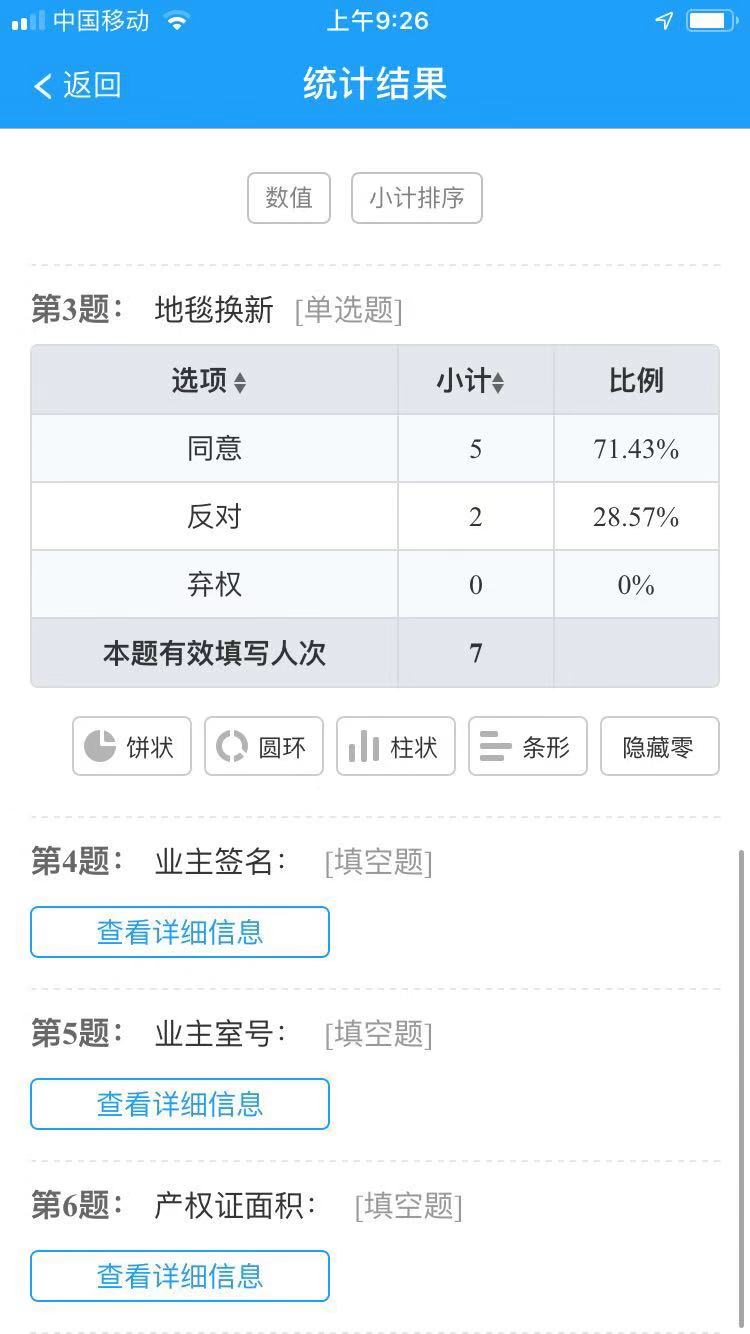Toggle the 小计排序 subtotal sorting button
Screen dimensions: 750x1334
417,198
